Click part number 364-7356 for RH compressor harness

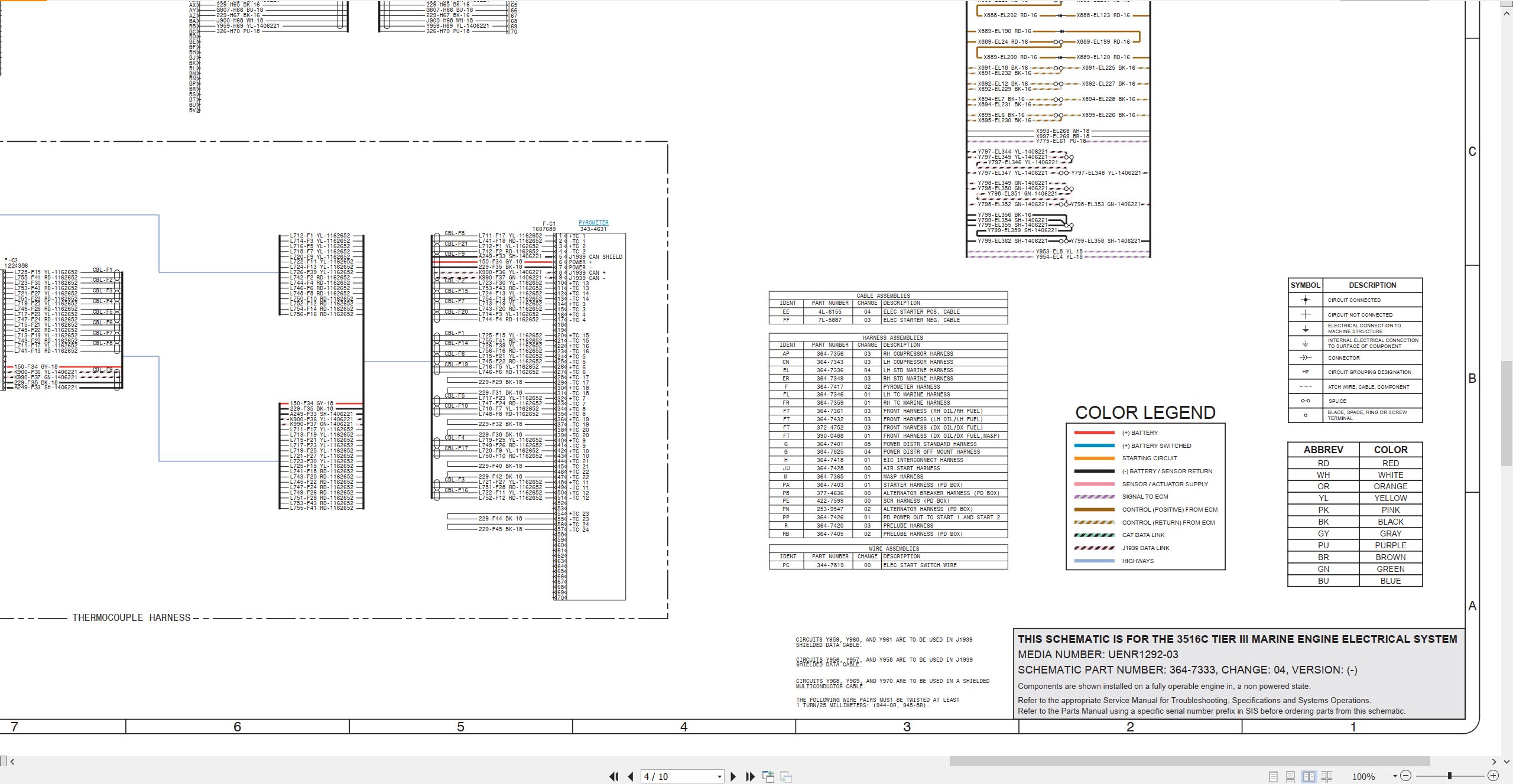click(x=830, y=354)
